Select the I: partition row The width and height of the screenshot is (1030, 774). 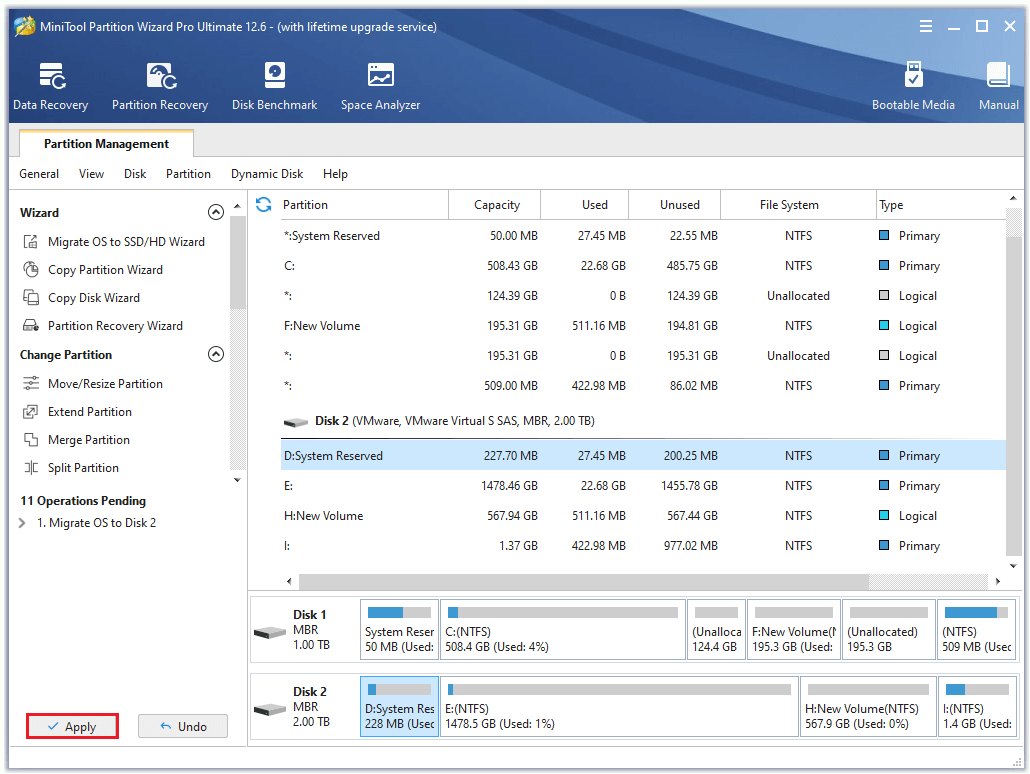coord(643,545)
